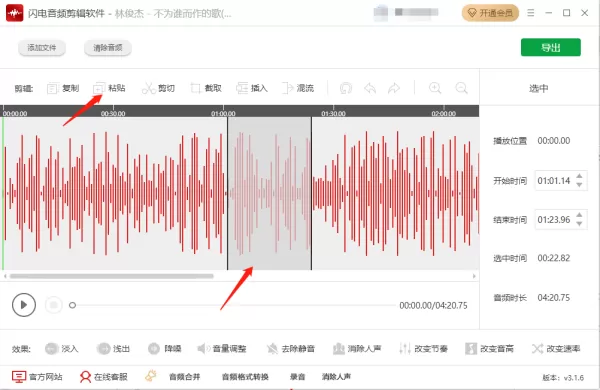This screenshot has height=390, width=600.
Task: Zoom in on the waveform
Action: [x=435, y=88]
